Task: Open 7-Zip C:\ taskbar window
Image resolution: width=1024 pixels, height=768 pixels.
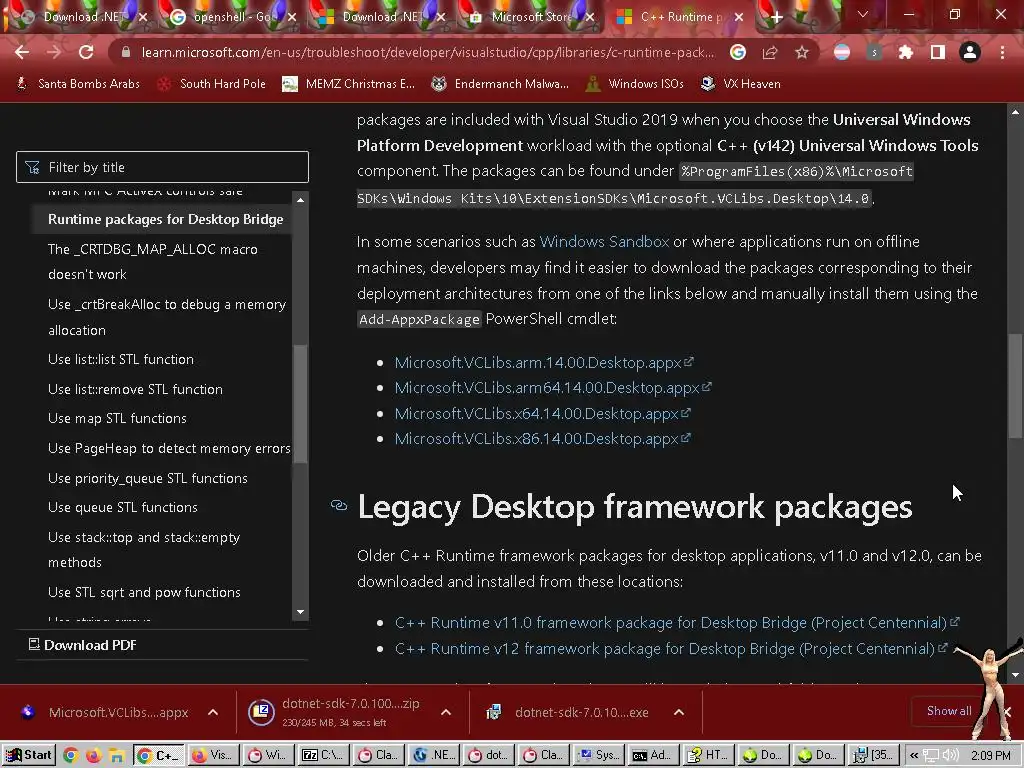Action: (x=323, y=756)
